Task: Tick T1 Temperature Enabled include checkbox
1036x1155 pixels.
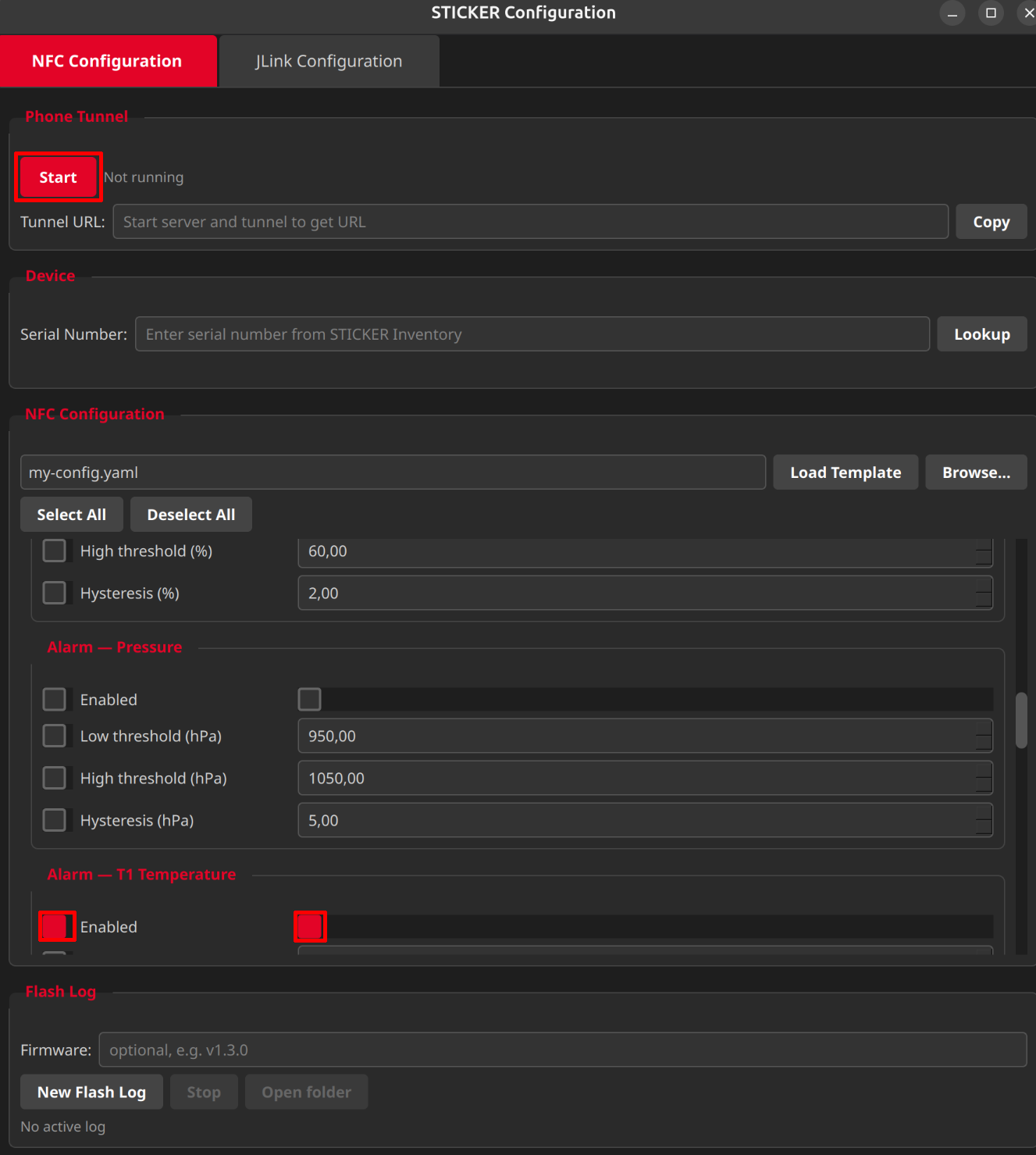Action: coord(55,926)
